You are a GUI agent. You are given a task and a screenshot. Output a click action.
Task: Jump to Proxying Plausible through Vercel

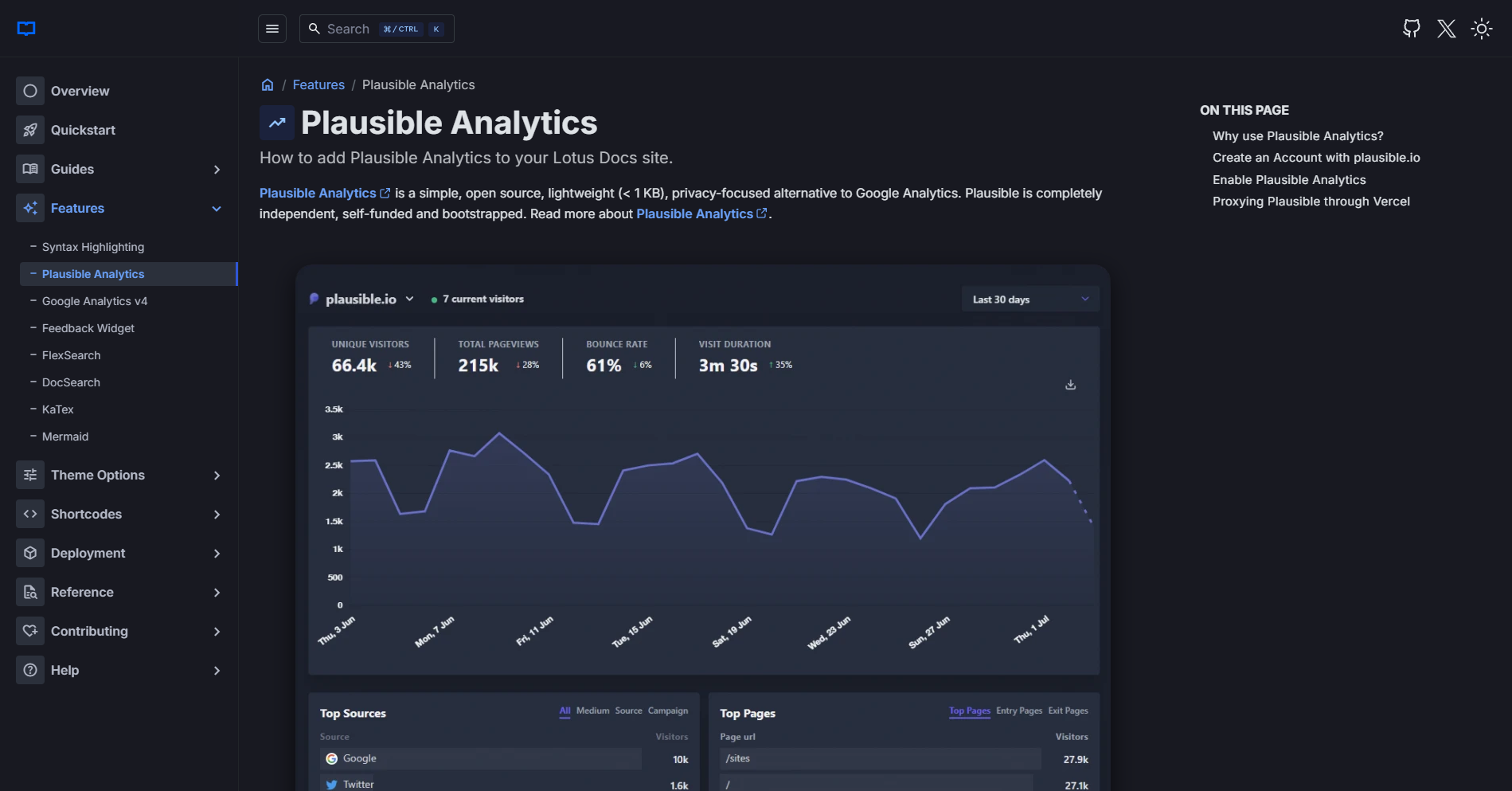click(1311, 202)
